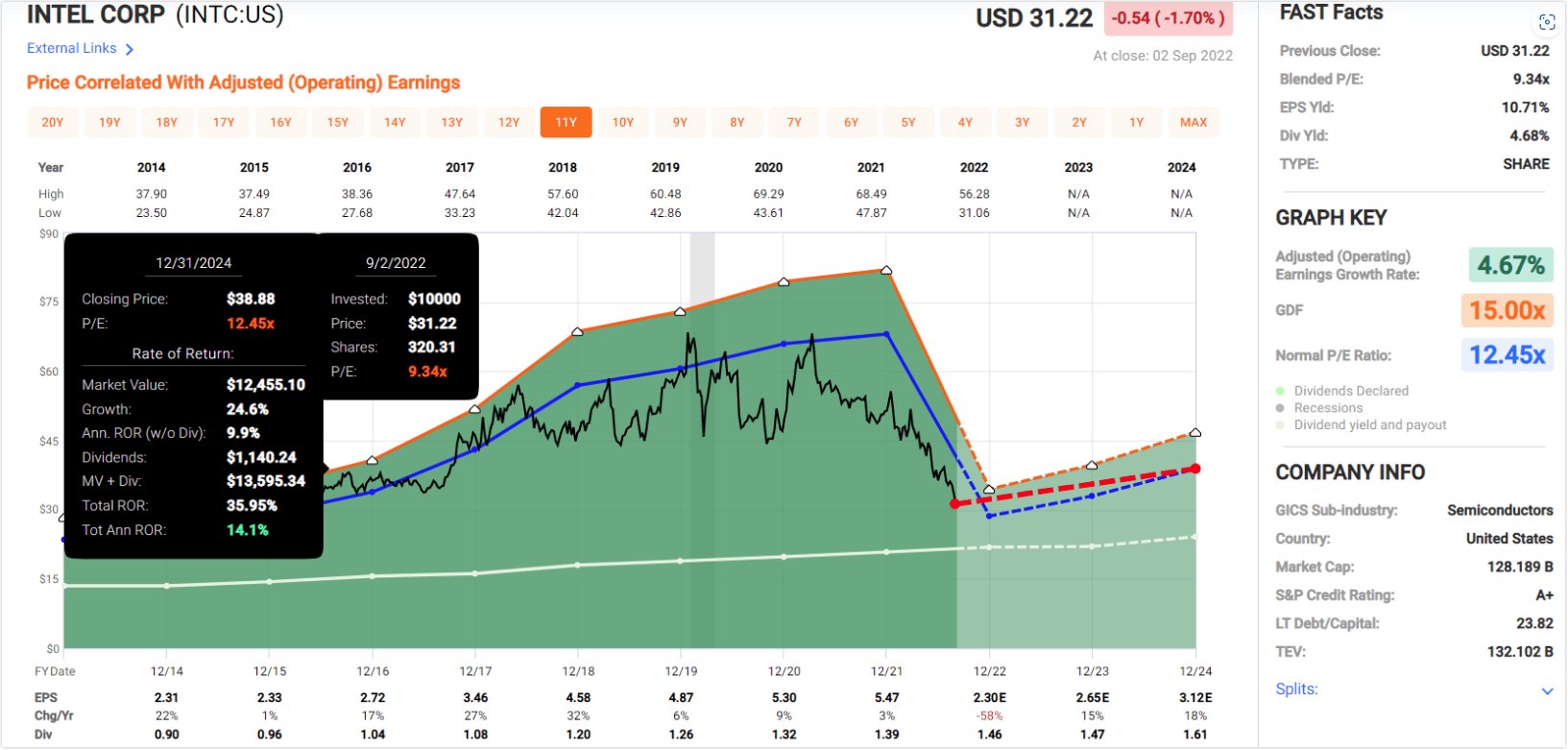
Task: Click the 12/20 earnings triangle marker
Action: (784, 281)
